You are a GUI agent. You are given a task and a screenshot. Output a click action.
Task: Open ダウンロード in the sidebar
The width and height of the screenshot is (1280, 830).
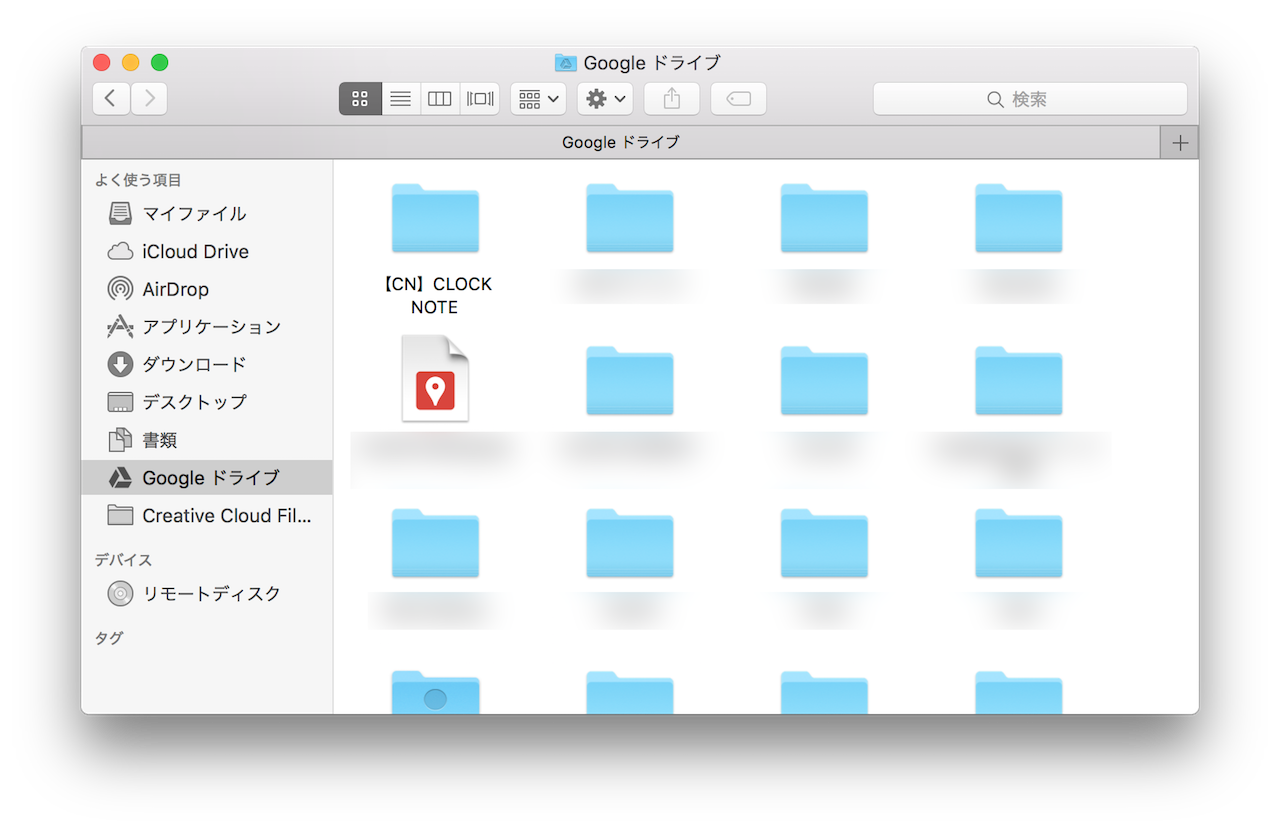click(x=207, y=365)
